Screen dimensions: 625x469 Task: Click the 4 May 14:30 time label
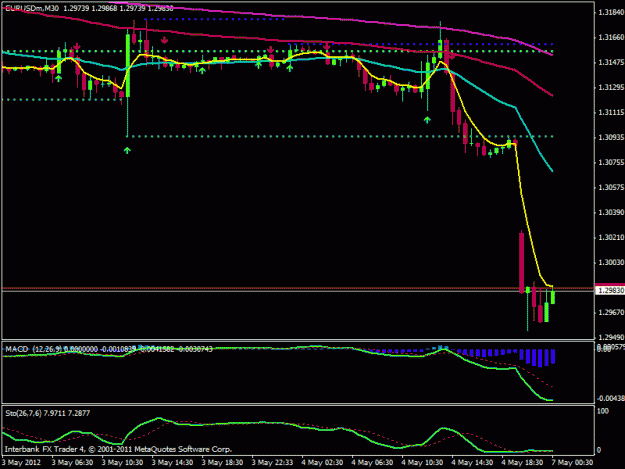tap(472, 463)
